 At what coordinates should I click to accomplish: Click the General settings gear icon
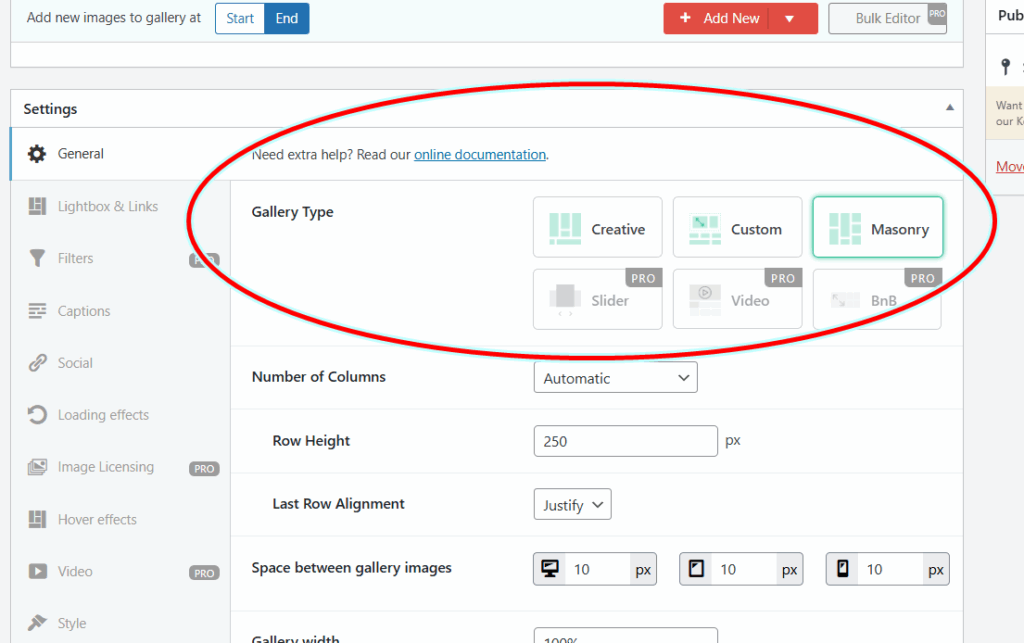[37, 154]
